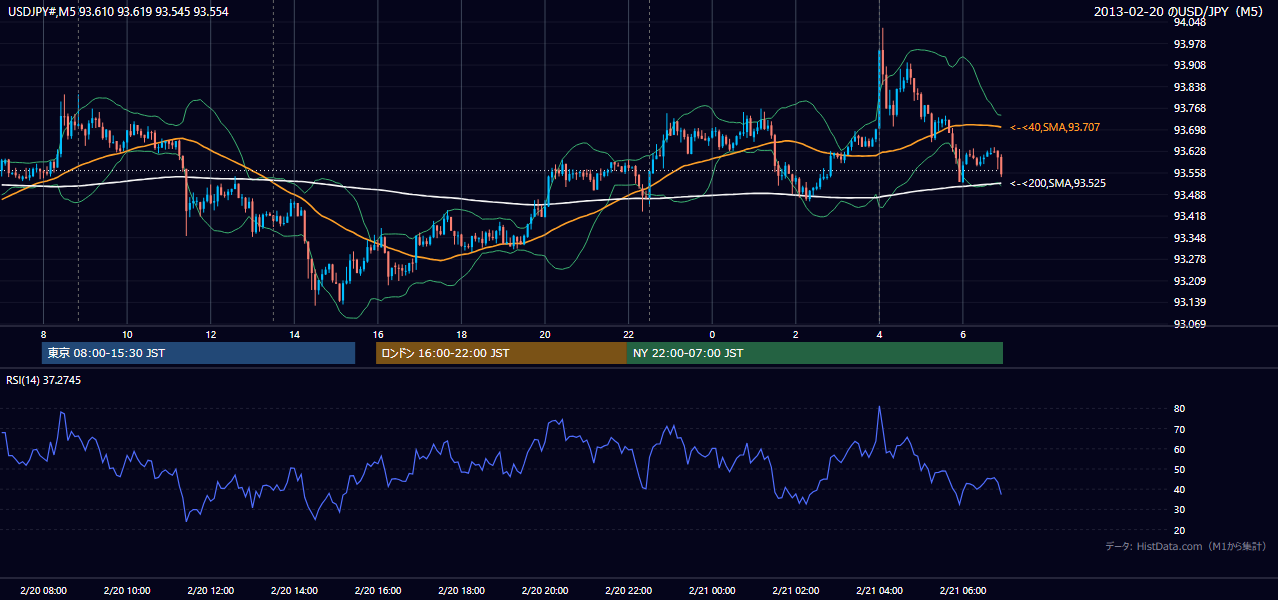Click price axis value 93.069

click(1190, 325)
